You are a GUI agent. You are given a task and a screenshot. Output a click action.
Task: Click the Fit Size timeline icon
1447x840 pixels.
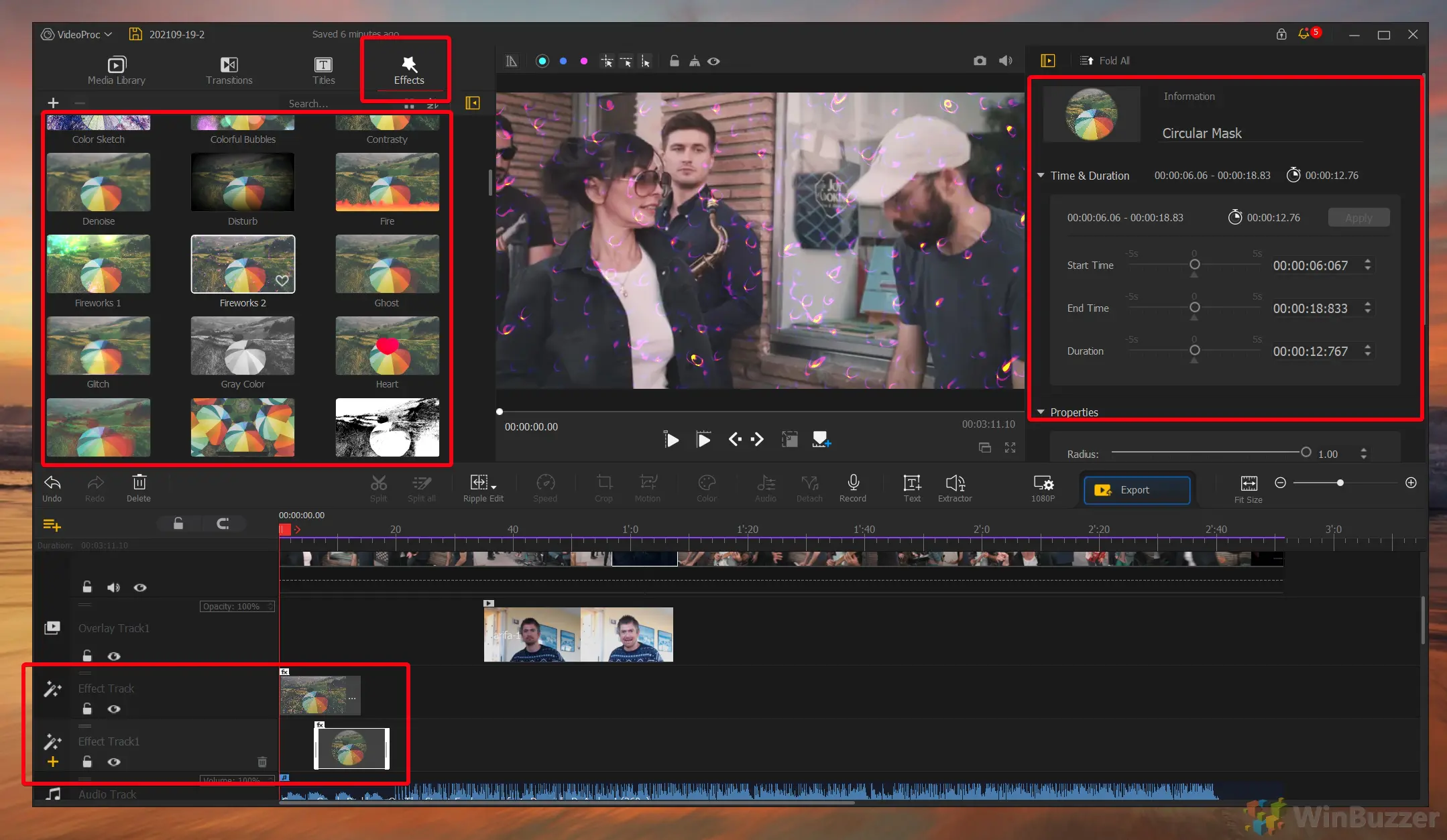[1248, 483]
